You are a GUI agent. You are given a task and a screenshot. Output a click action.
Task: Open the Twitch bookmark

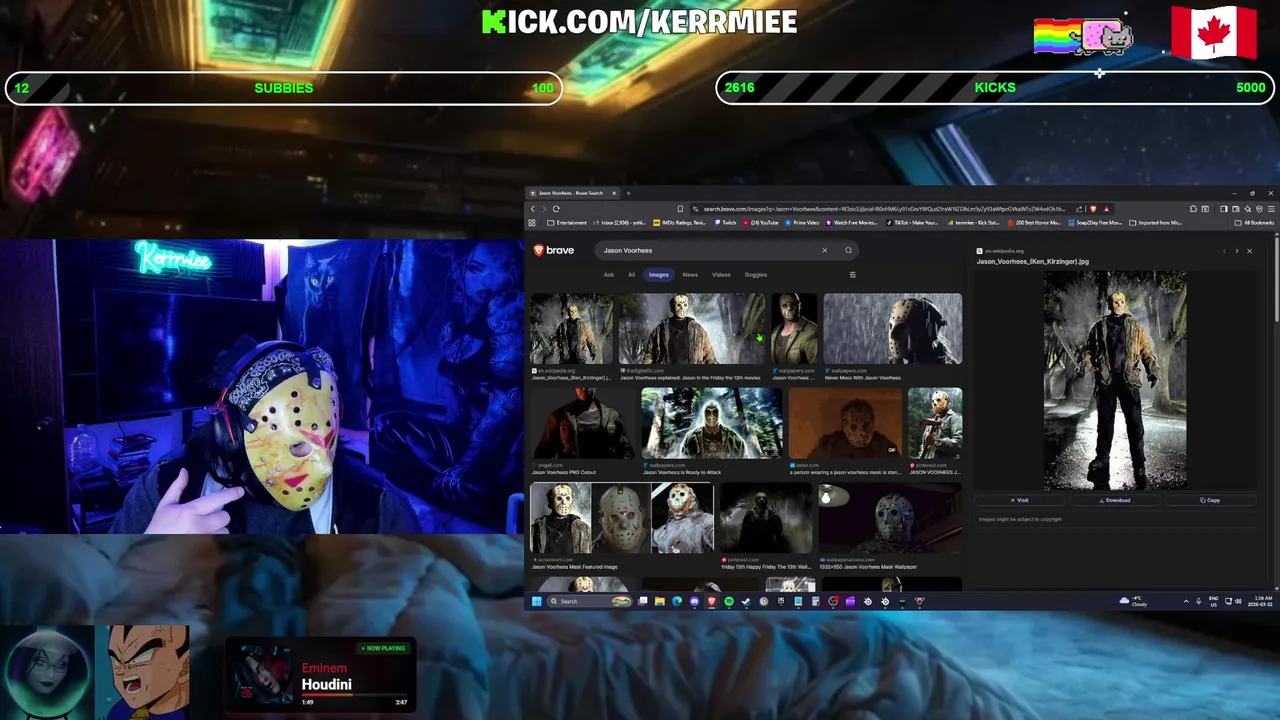[x=725, y=222]
